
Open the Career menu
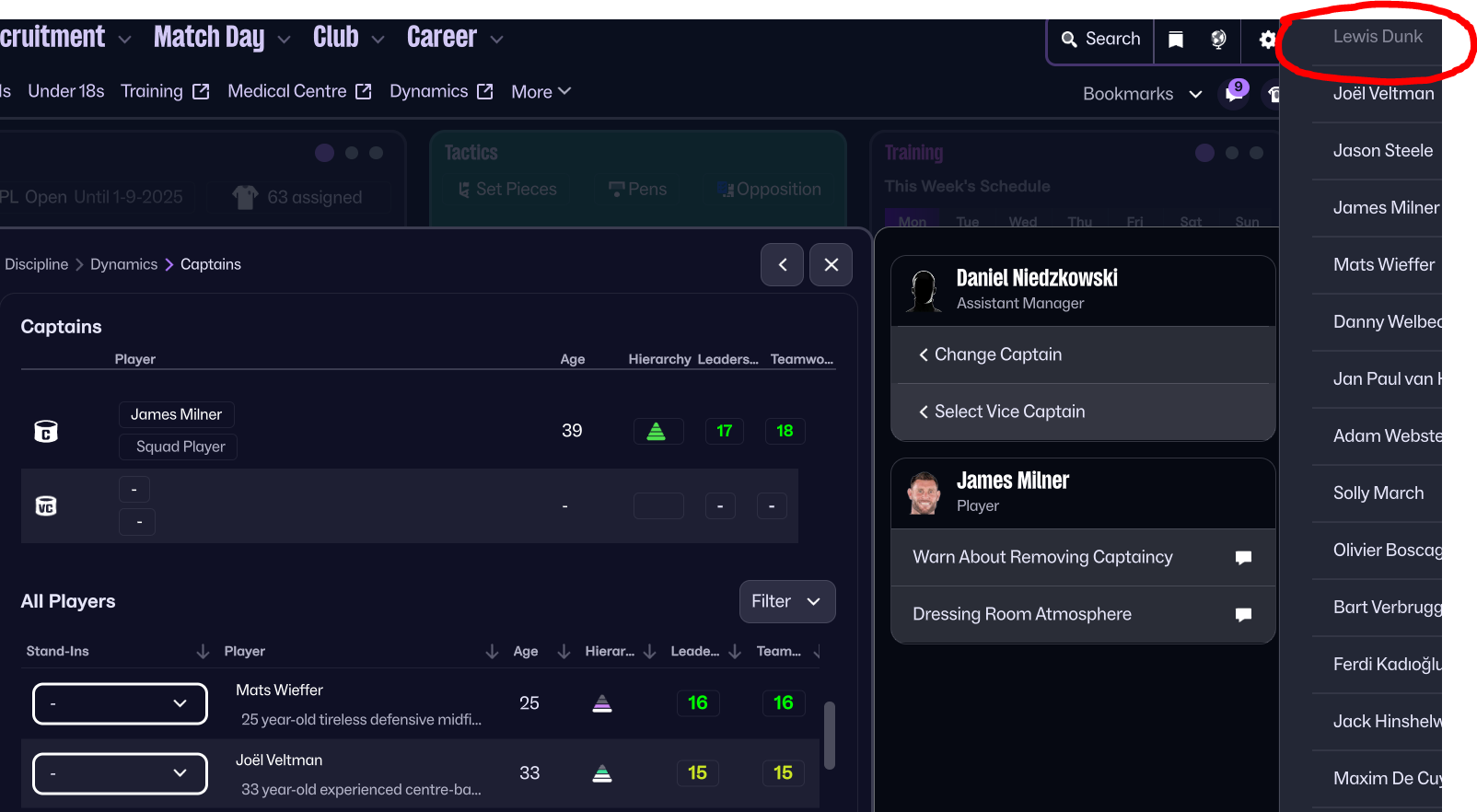click(455, 38)
